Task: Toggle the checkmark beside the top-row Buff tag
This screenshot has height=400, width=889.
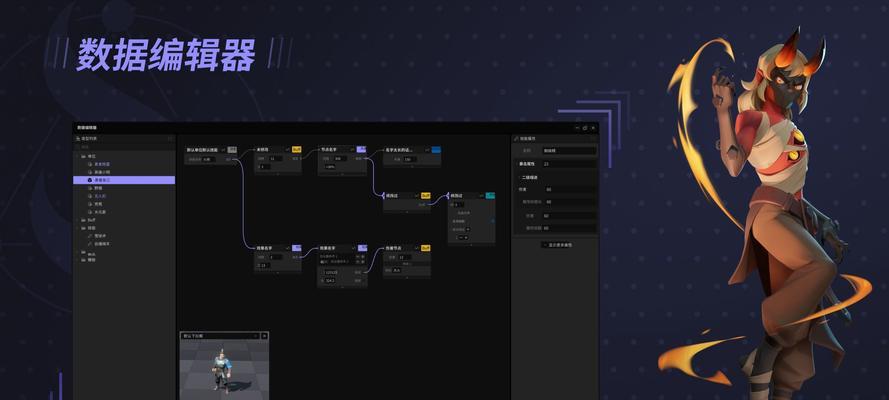Action: tap(288, 150)
